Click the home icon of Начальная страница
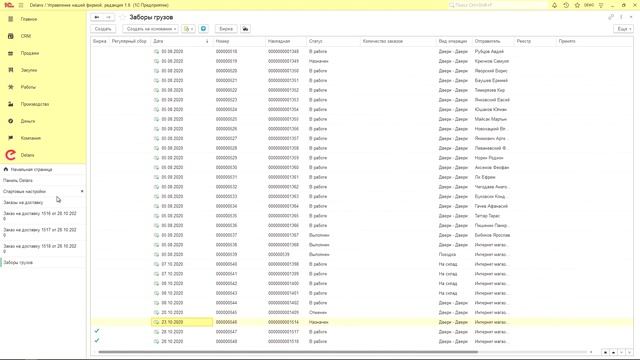This screenshot has width=640, height=360. 6,169
